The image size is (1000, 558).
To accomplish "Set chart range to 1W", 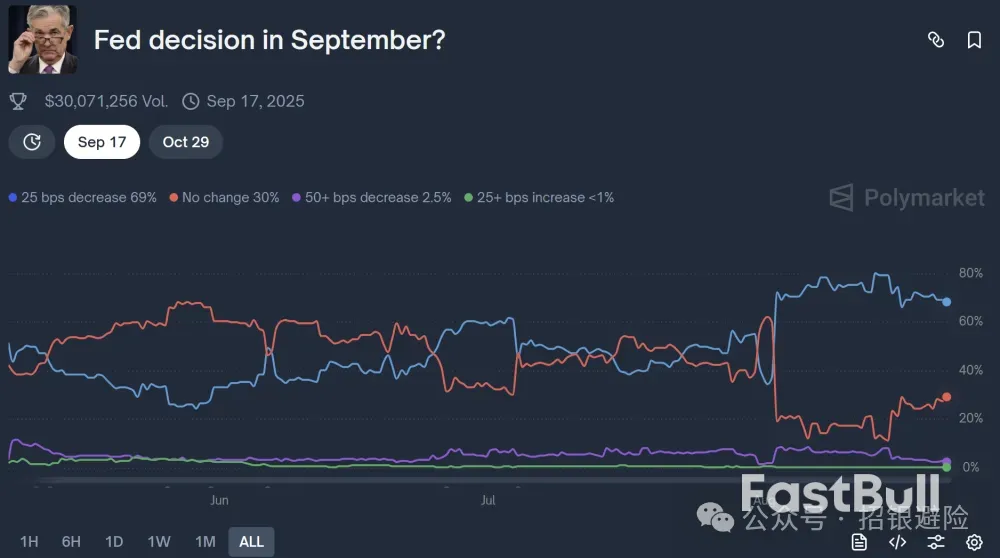I will point(159,542).
